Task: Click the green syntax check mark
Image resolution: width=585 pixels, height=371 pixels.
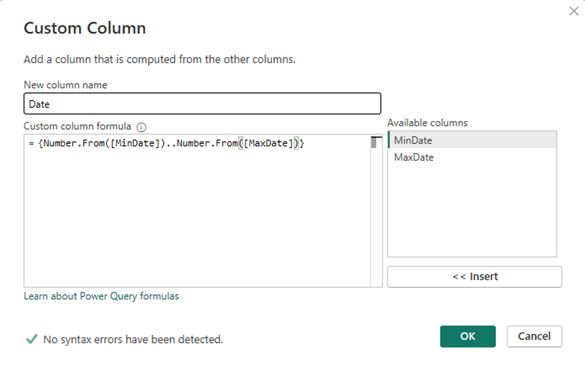Action: click(31, 339)
